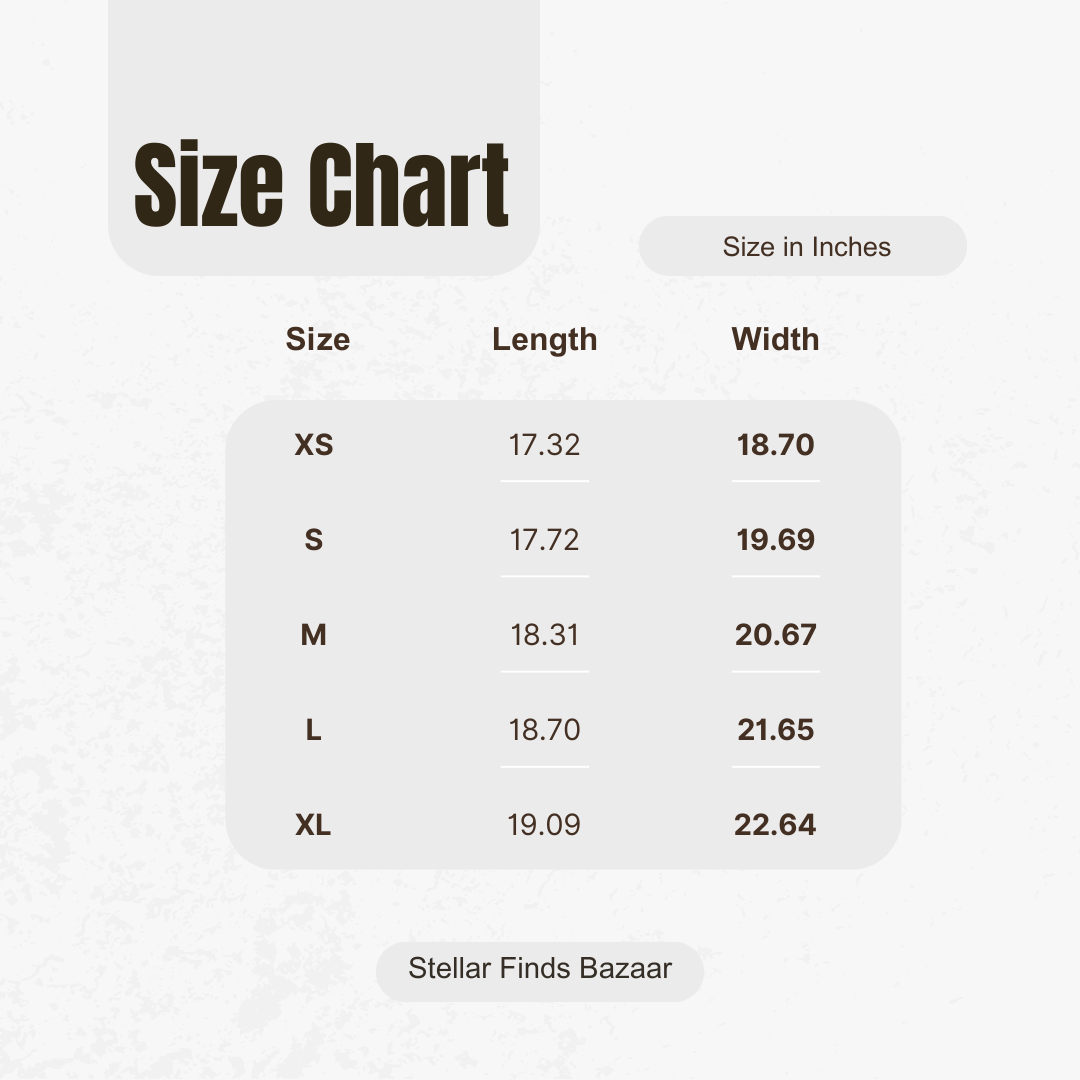This screenshot has height=1080, width=1080.
Task: Select the M length value 18.31
Action: pyautogui.click(x=544, y=635)
